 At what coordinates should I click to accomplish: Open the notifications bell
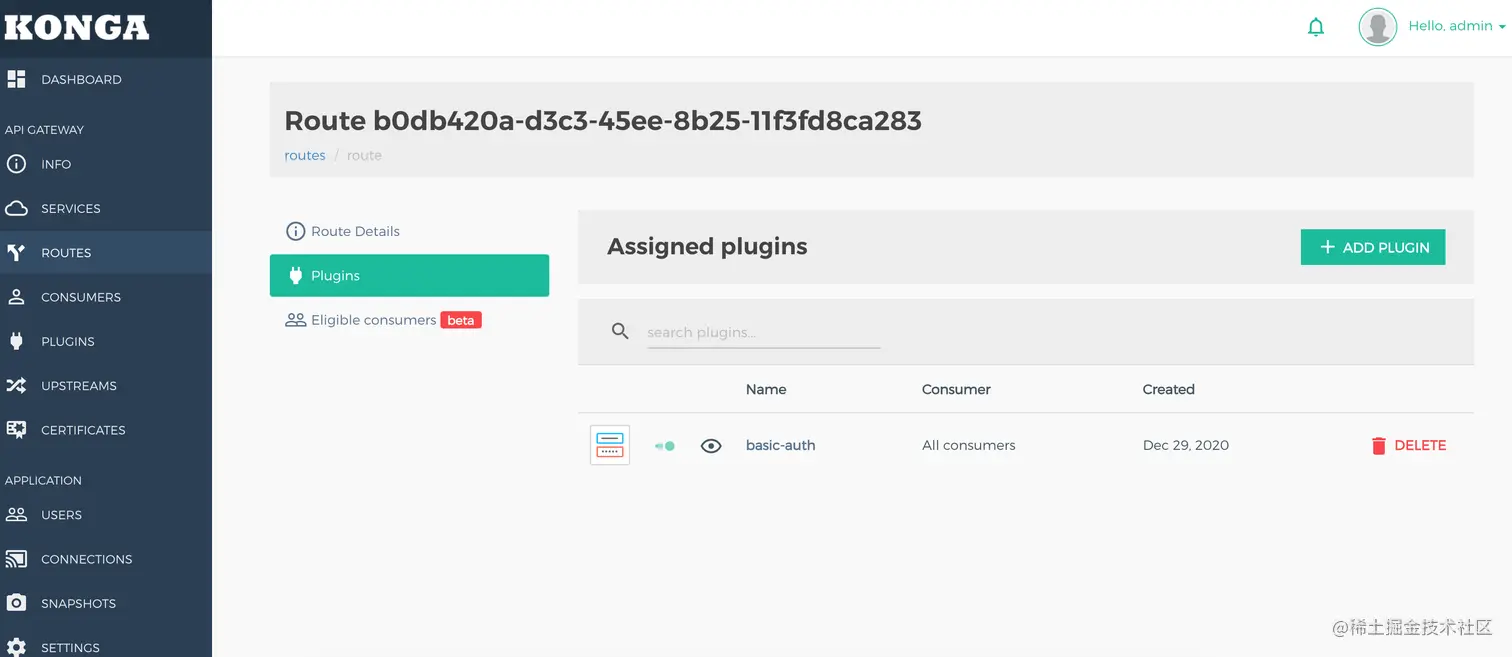coord(1316,27)
